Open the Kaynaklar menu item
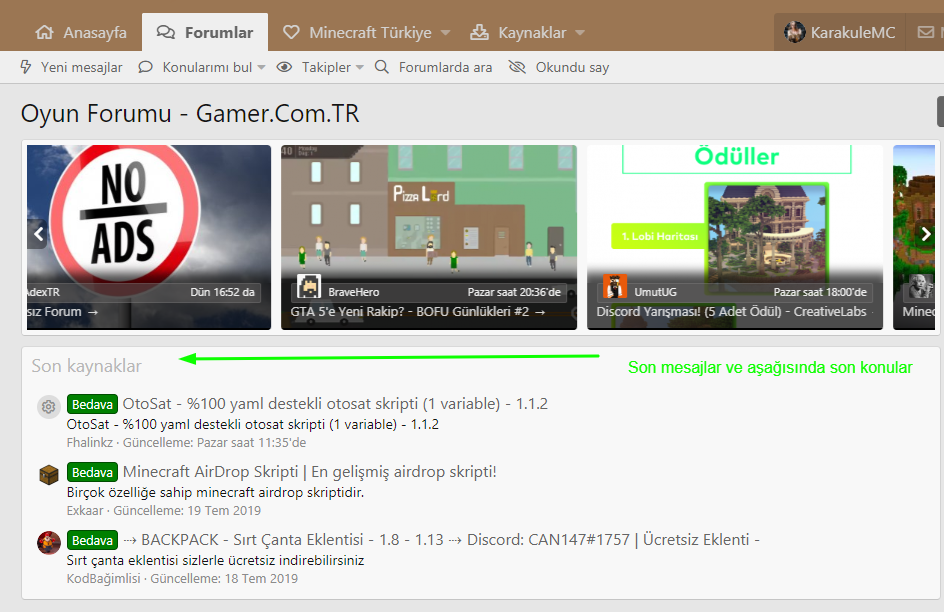 [532, 32]
